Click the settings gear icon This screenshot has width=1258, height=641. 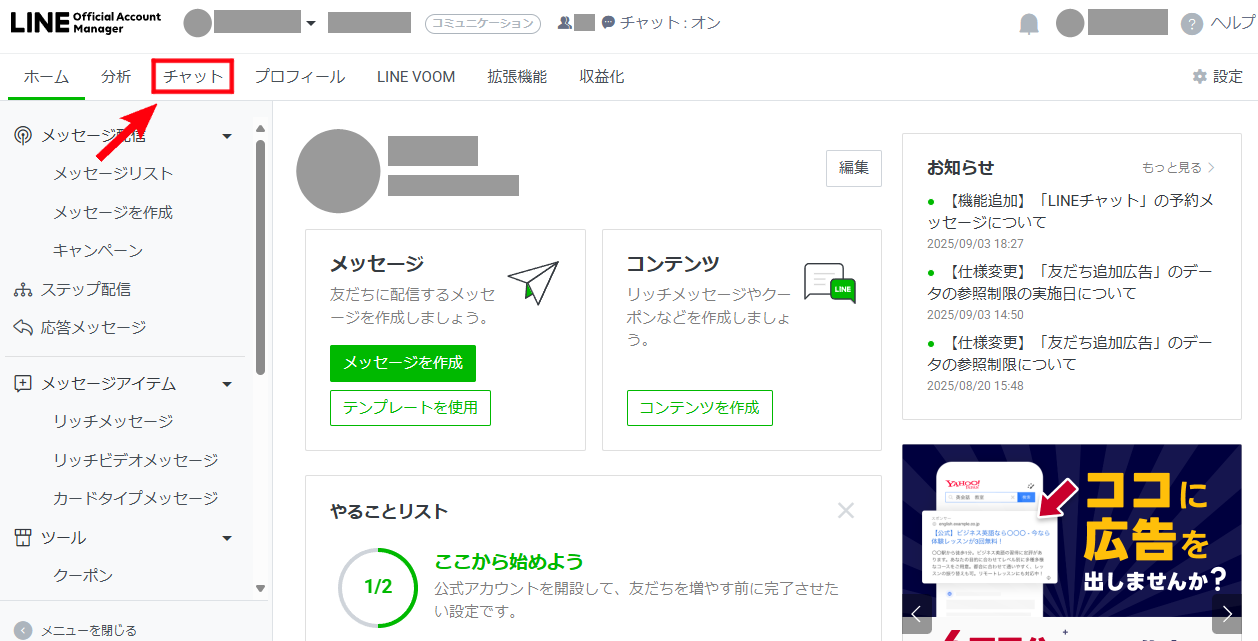click(x=1200, y=77)
